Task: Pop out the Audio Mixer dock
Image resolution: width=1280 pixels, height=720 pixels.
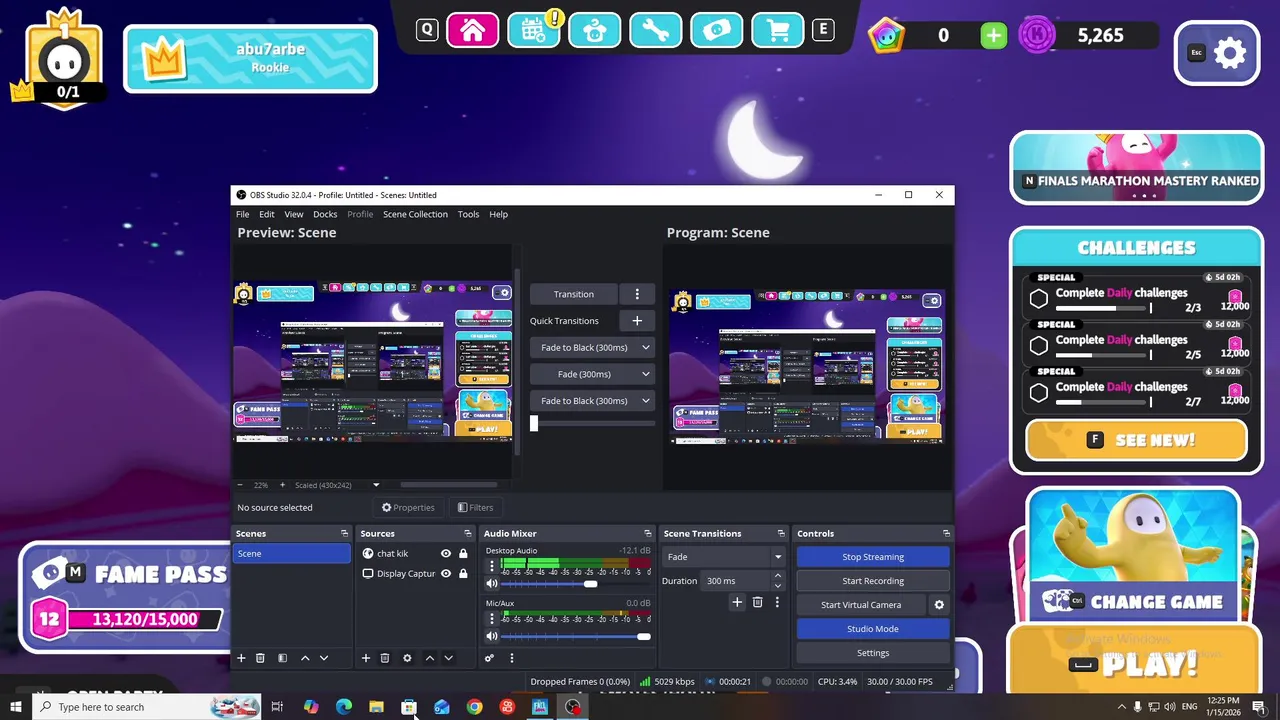Action: [x=647, y=534]
